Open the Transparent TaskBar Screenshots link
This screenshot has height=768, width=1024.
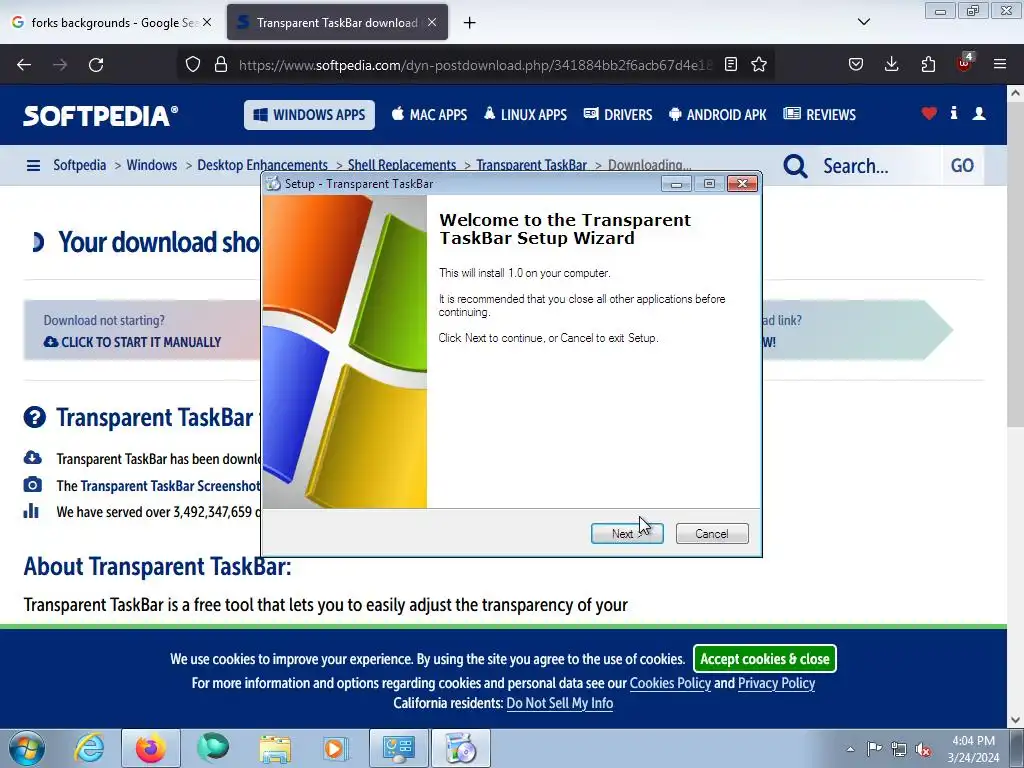[170, 486]
